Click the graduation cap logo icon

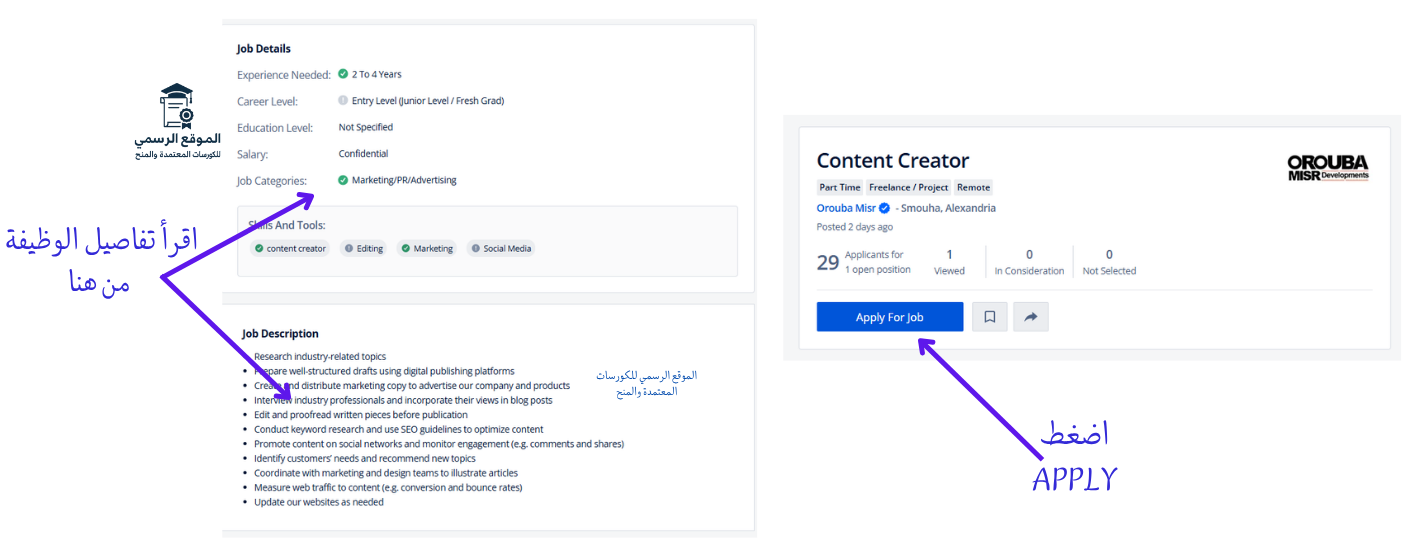pyautogui.click(x=177, y=106)
